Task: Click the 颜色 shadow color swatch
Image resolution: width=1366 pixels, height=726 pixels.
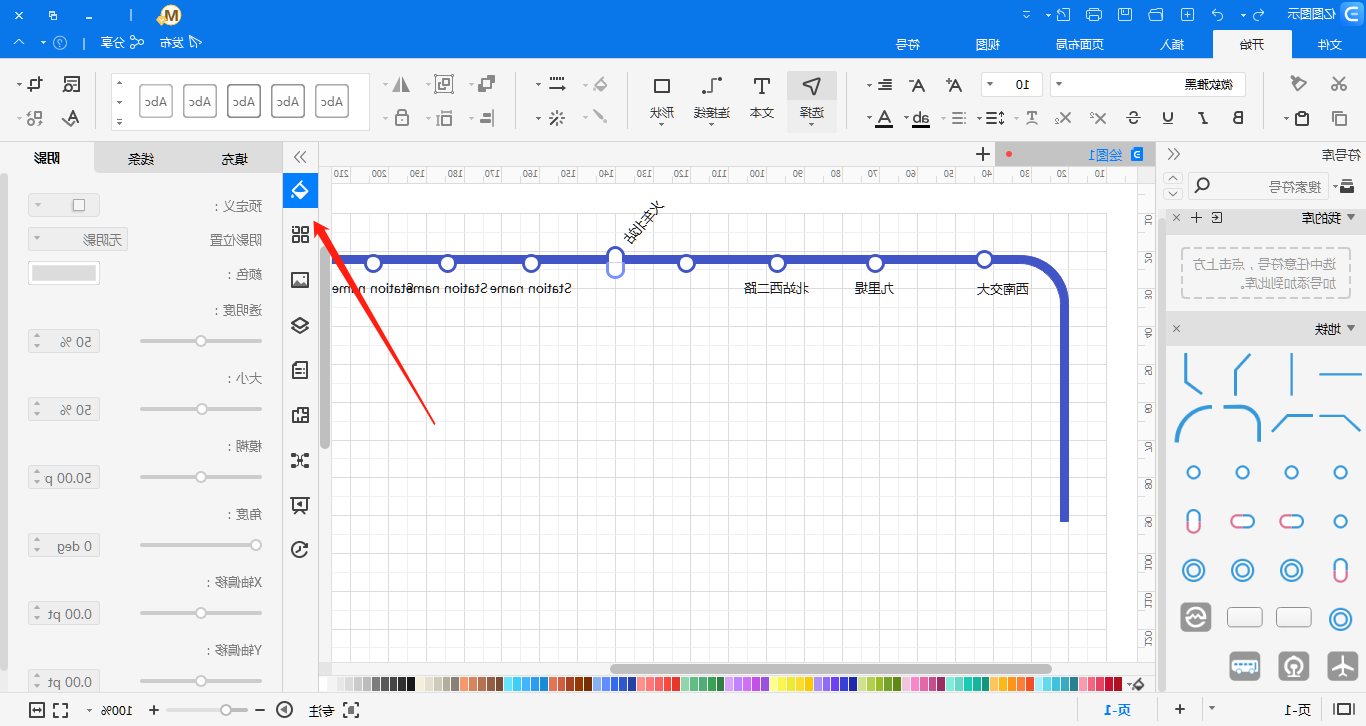Action: (x=64, y=273)
